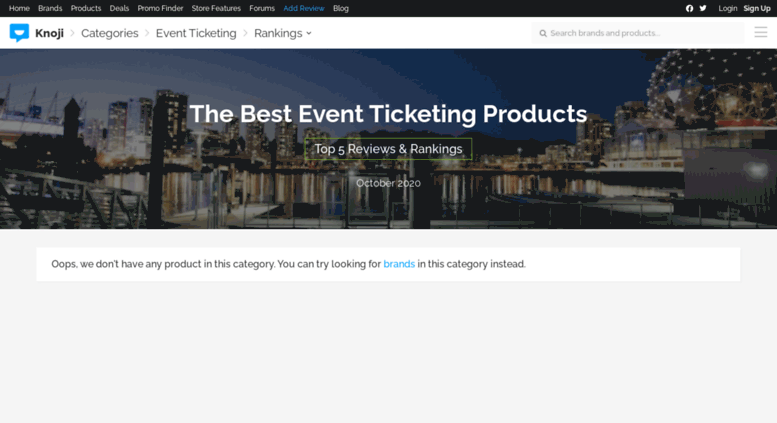Go to Home in top menu
Viewport: 777px width, 423px height.
coord(19,8)
